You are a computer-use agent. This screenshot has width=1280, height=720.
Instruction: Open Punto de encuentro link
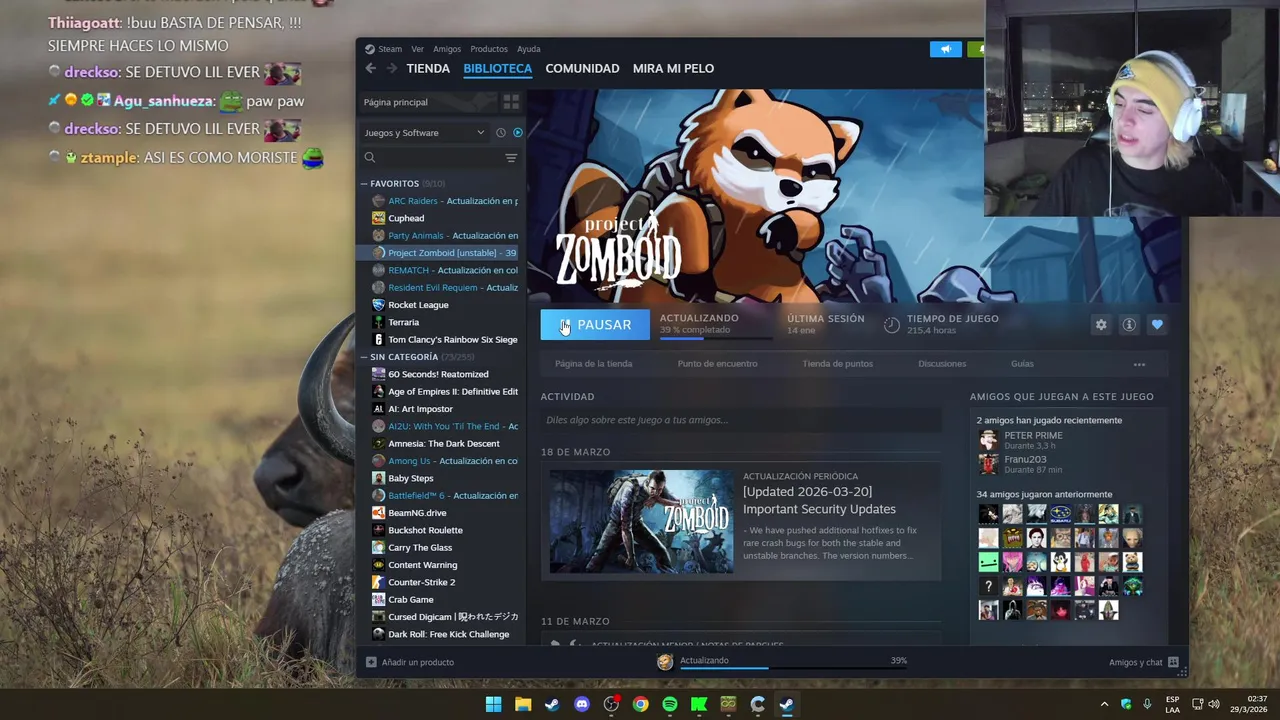(717, 364)
